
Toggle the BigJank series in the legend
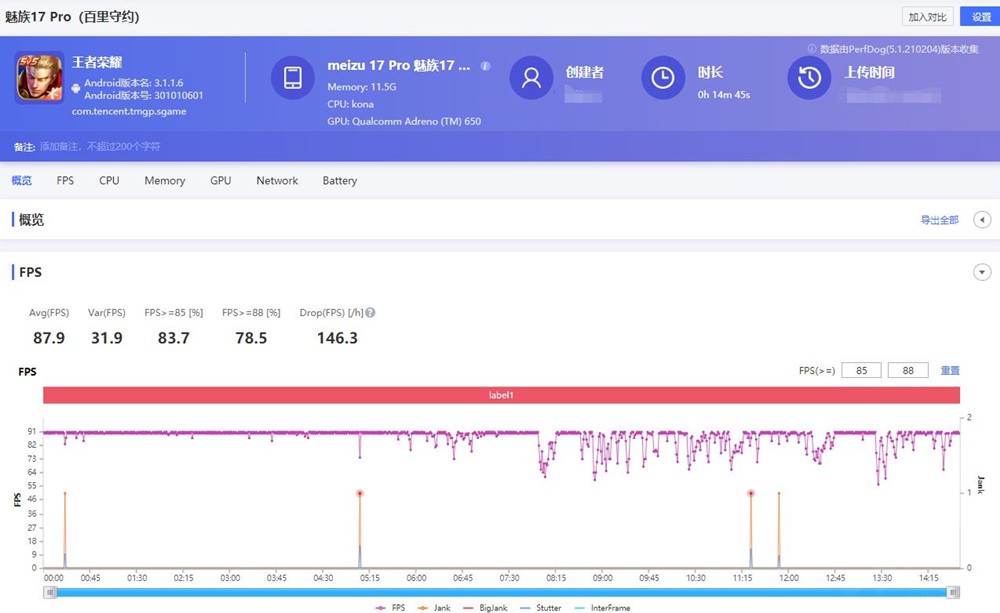485,608
